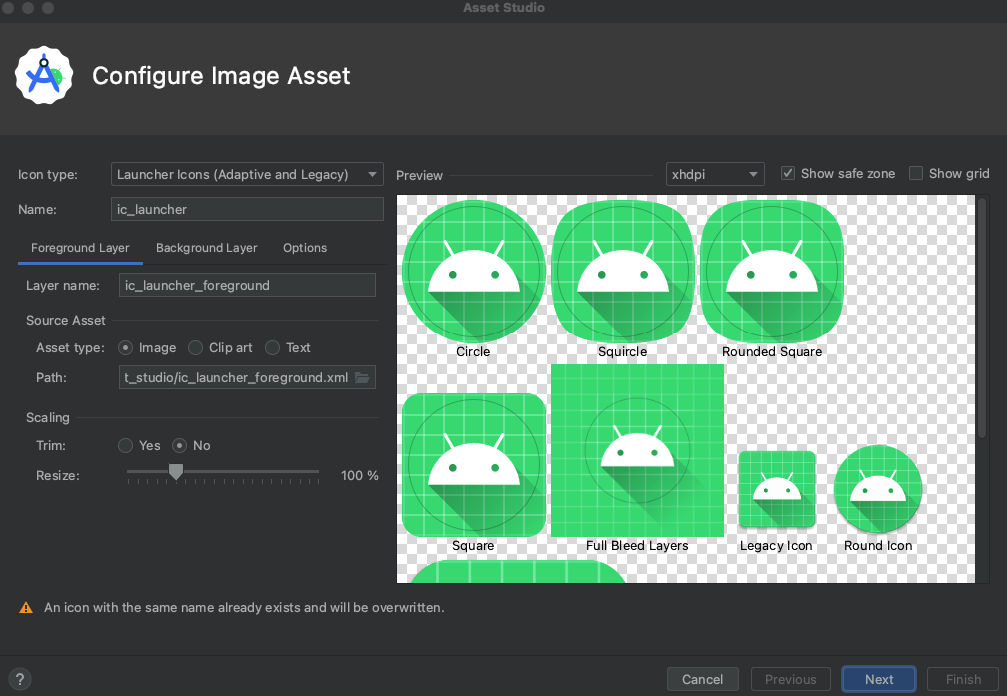Image resolution: width=1007 pixels, height=696 pixels.
Task: Open the xhdpi density dropdown
Action: tap(714, 173)
